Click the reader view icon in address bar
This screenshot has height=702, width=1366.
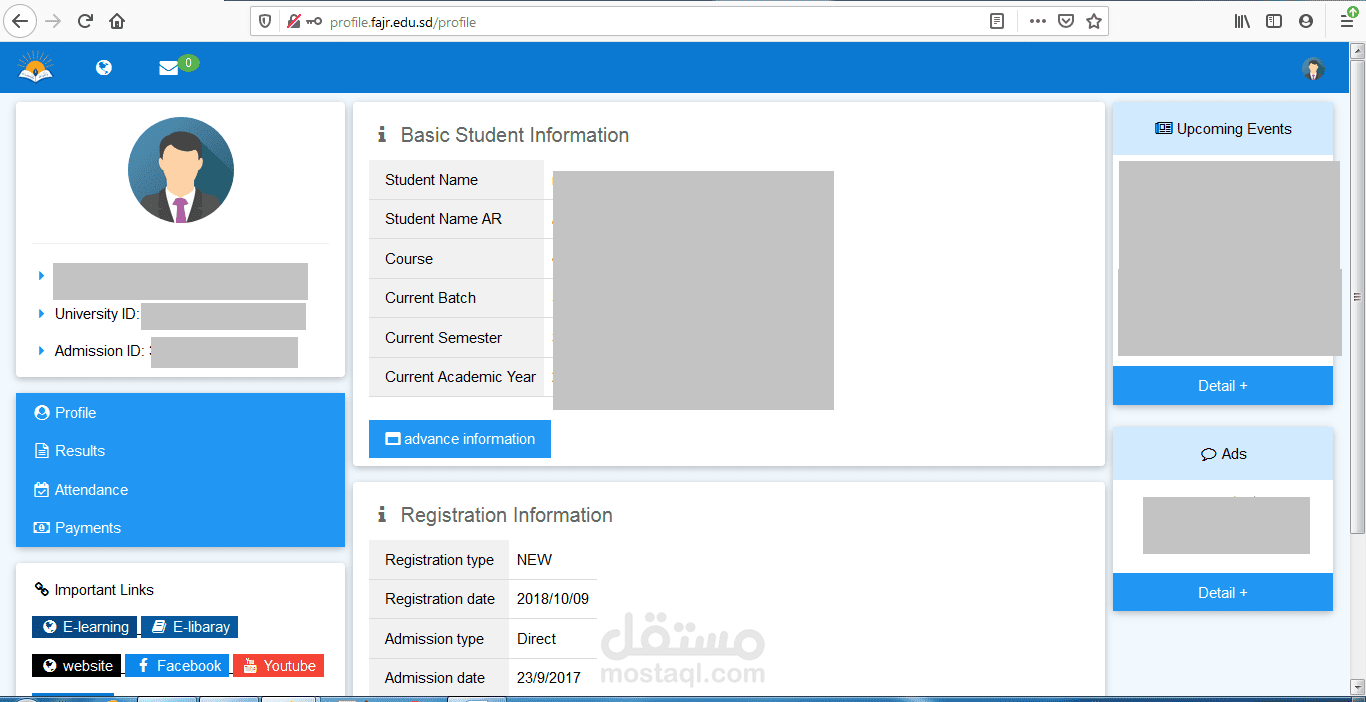pyautogui.click(x=997, y=20)
